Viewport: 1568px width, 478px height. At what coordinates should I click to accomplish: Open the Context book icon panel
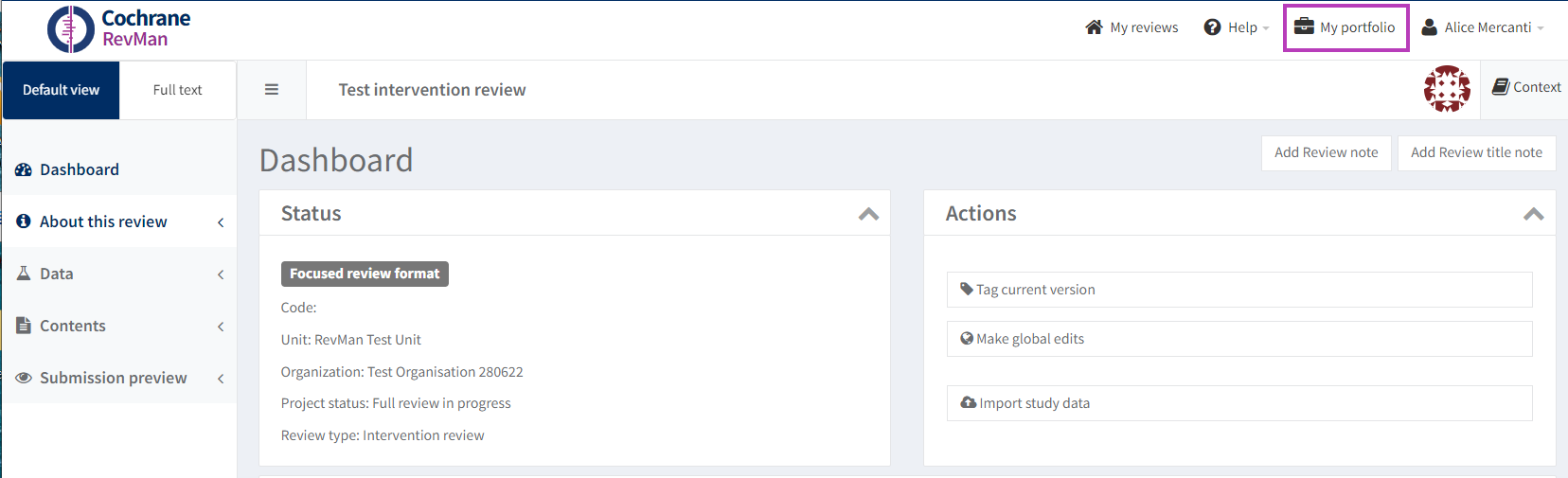click(1501, 87)
